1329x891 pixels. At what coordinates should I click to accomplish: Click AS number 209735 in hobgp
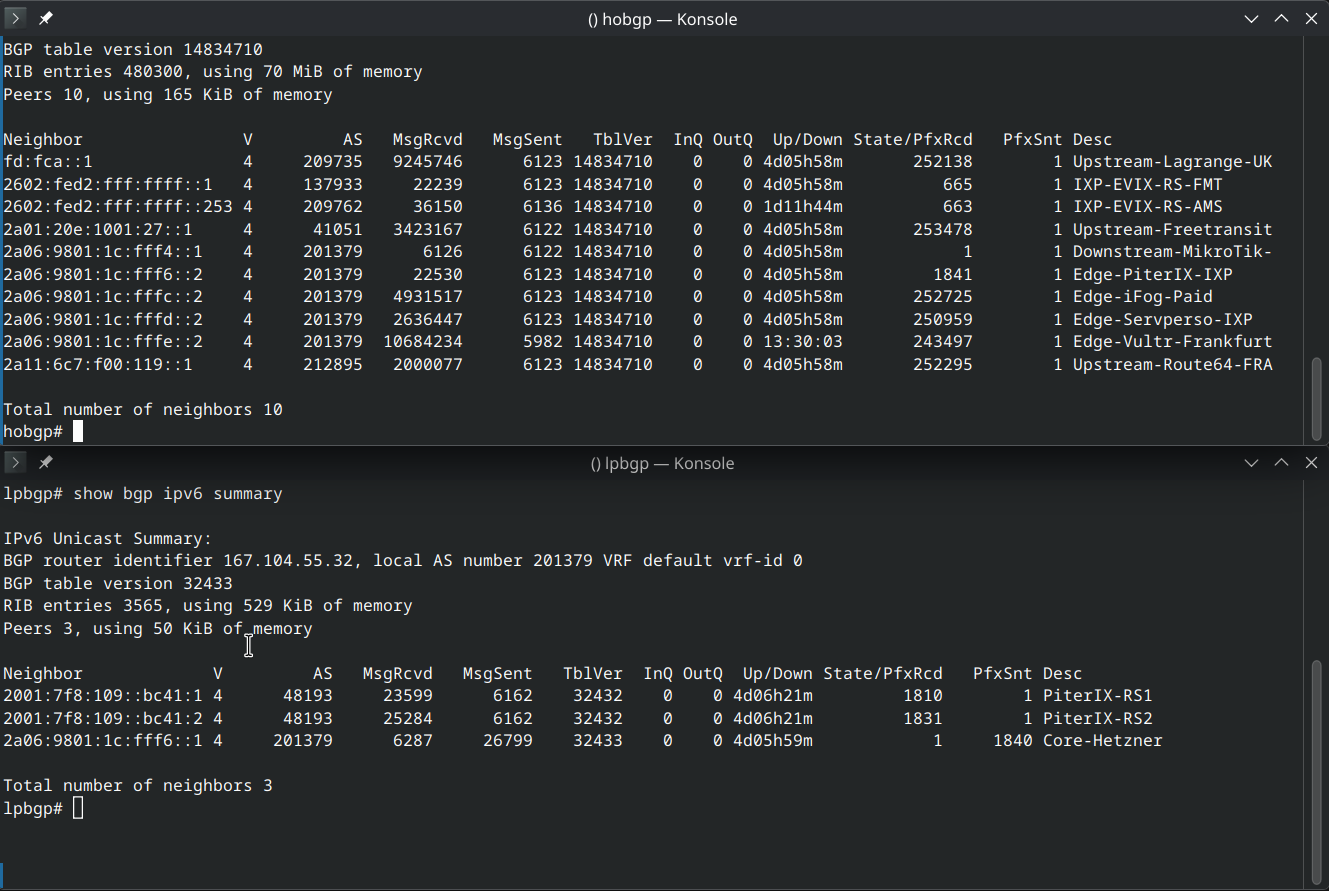point(333,162)
